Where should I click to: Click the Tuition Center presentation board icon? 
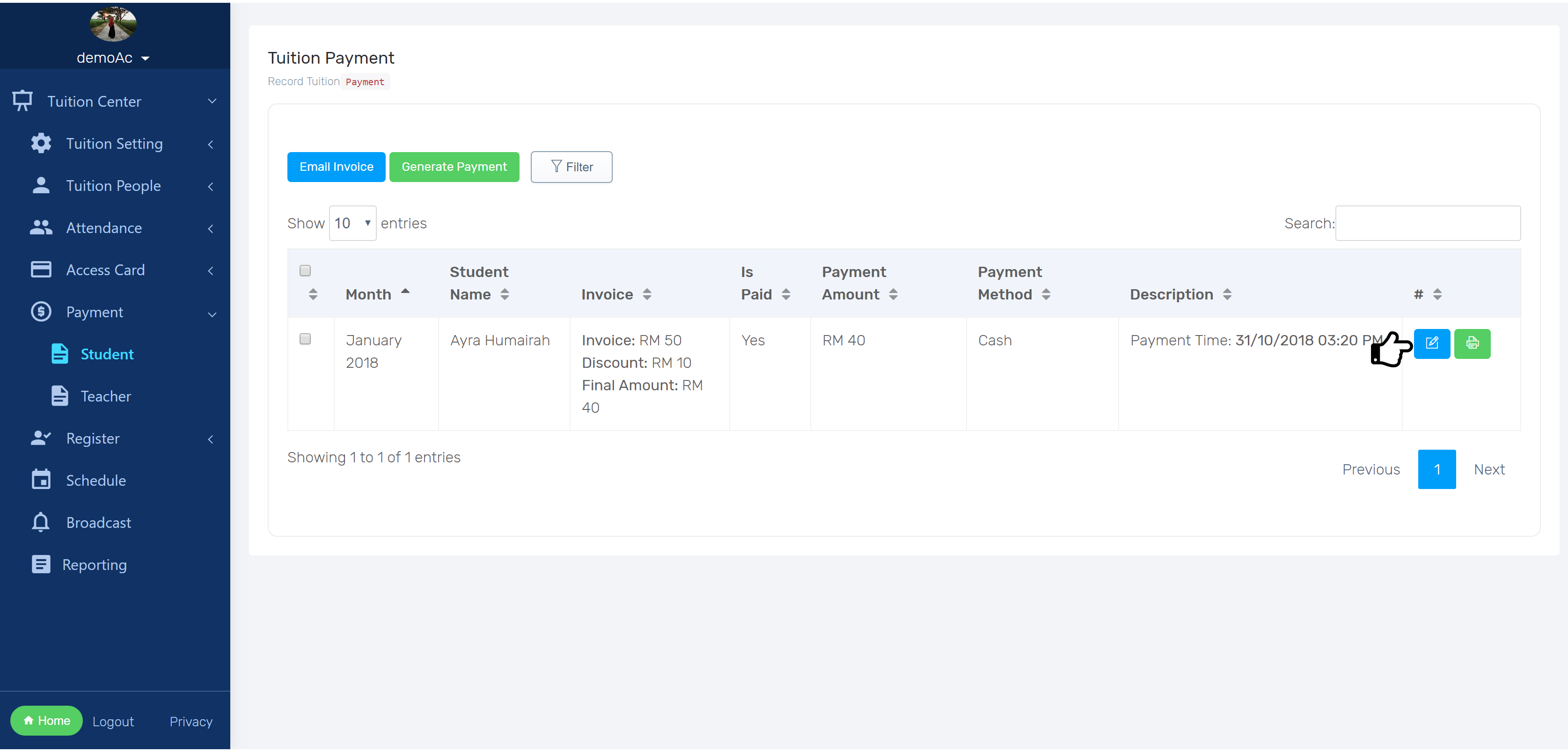[x=22, y=101]
